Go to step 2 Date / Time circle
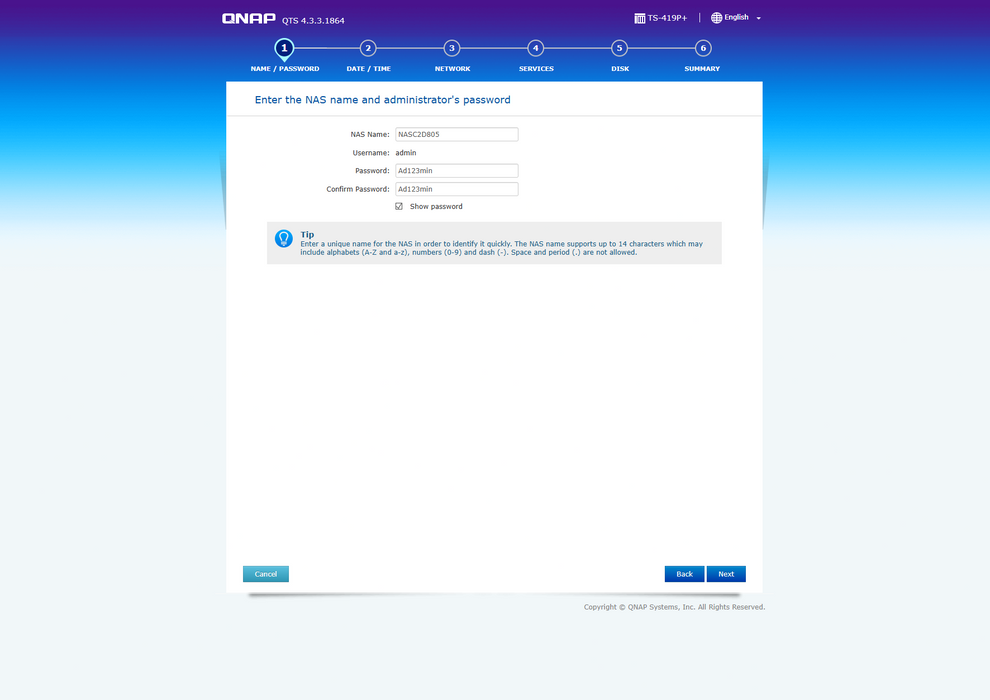The image size is (990, 700). point(368,48)
